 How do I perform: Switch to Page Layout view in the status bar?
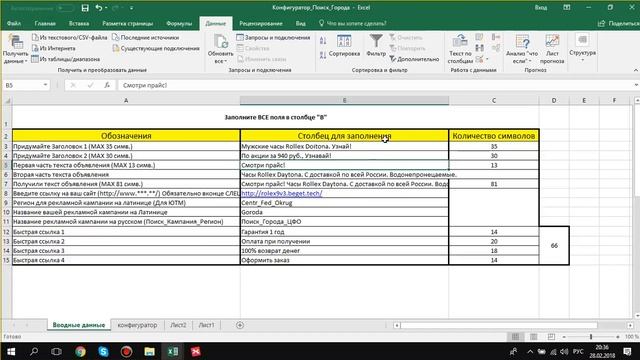533,337
